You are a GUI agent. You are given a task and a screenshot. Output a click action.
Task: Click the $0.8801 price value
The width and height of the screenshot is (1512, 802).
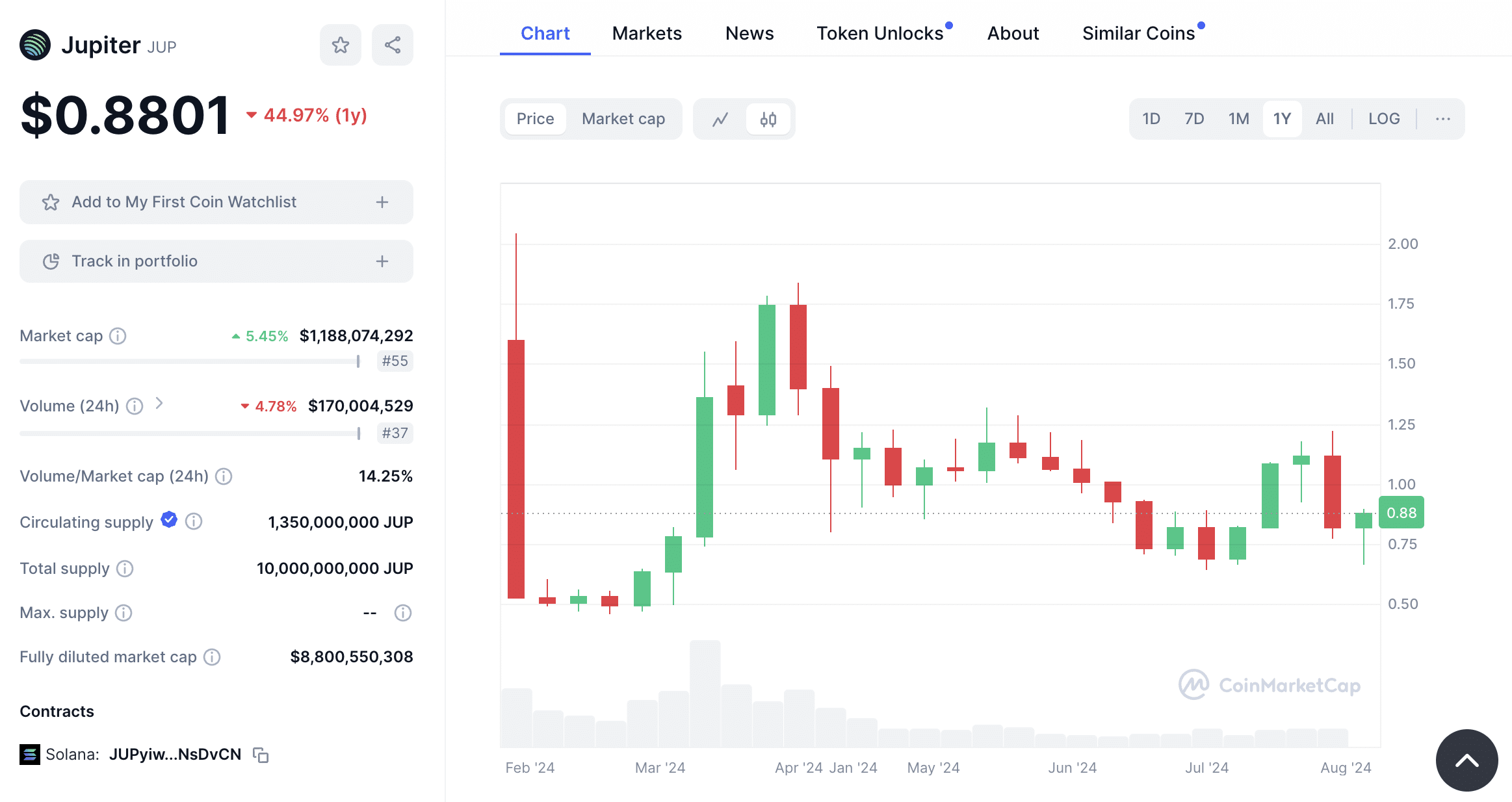coord(125,116)
